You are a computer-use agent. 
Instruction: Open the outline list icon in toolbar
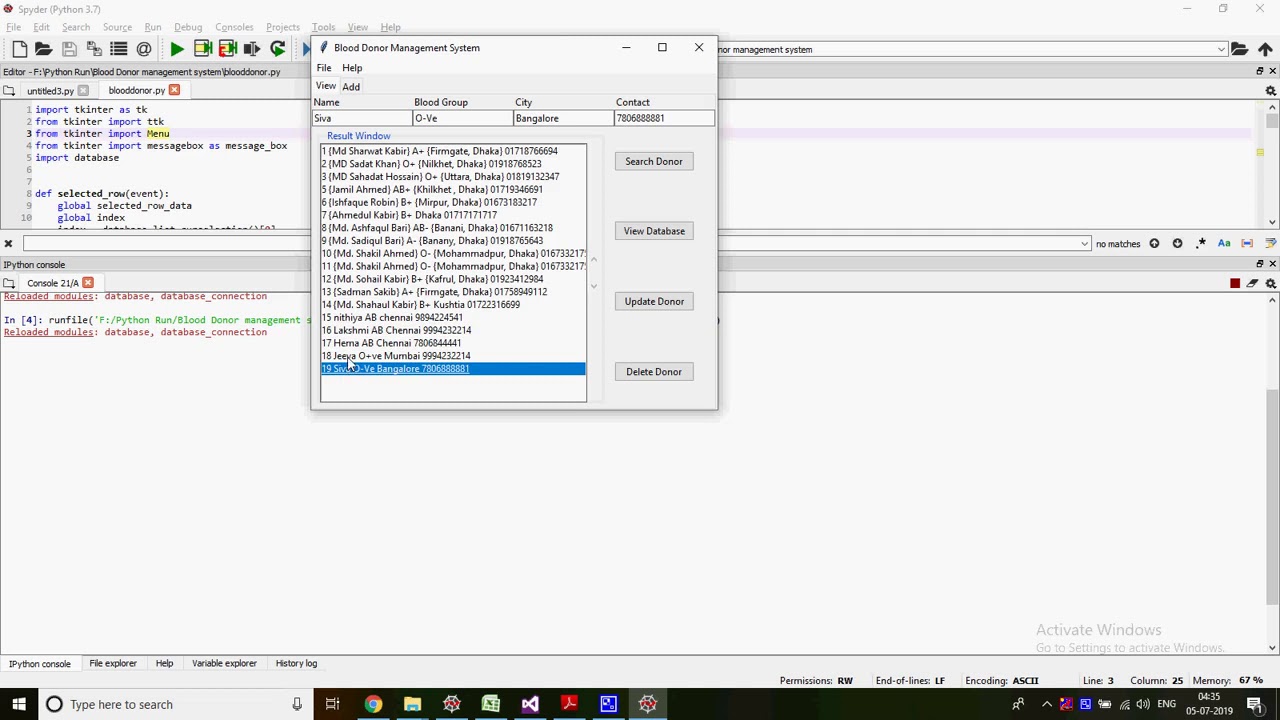pos(118,49)
